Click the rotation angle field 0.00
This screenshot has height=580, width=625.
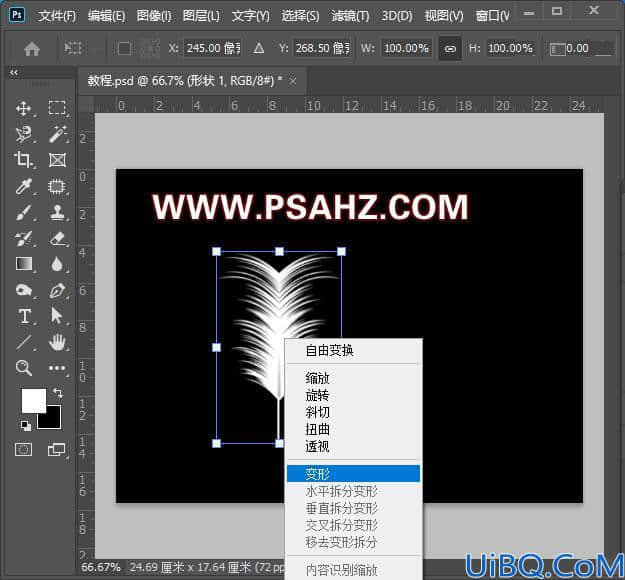(x=588, y=49)
